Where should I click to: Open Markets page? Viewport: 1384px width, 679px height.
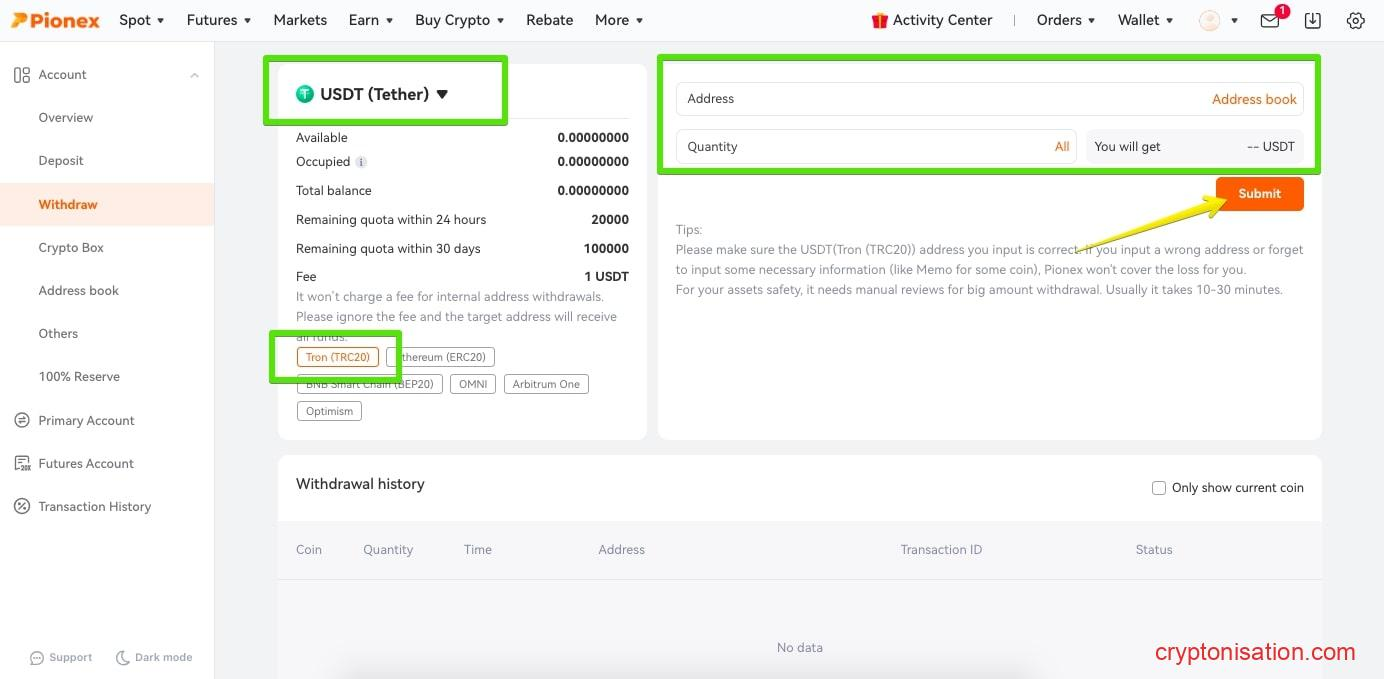point(300,20)
